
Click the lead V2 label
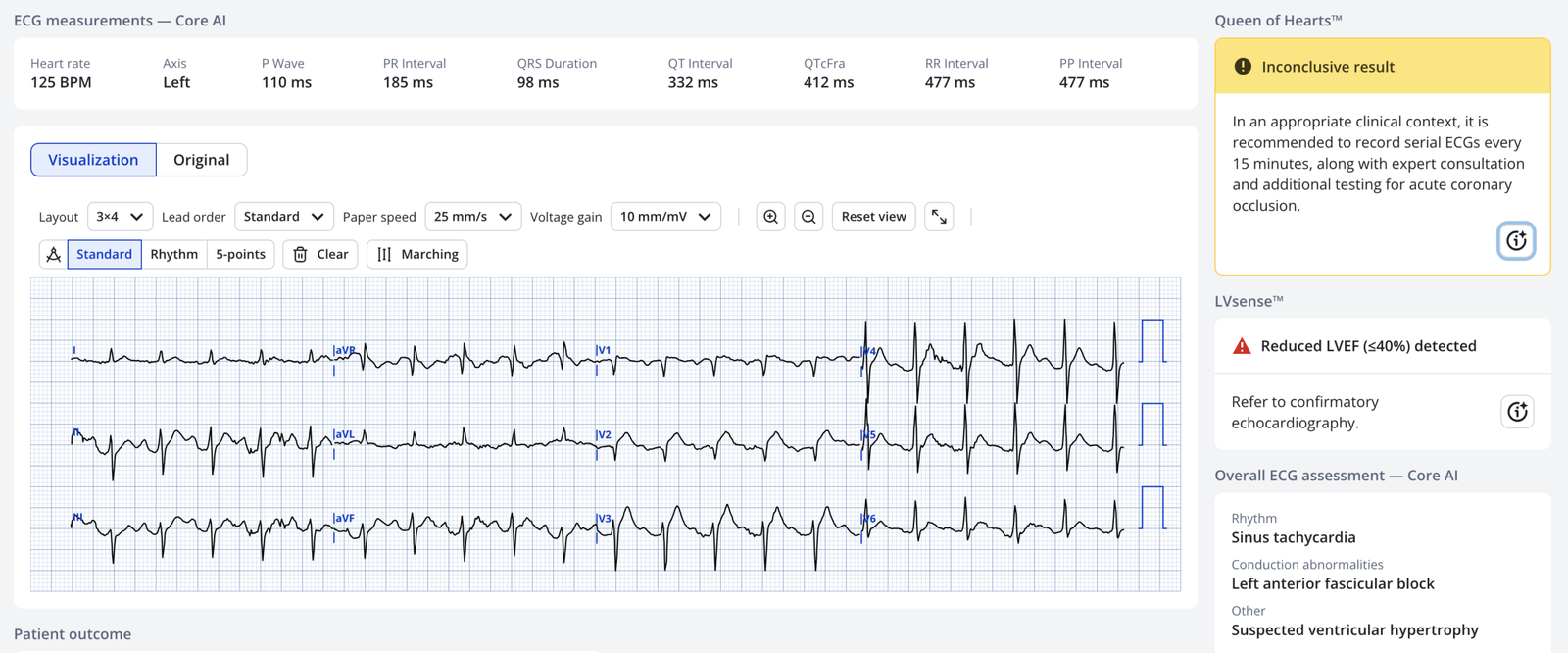(604, 434)
